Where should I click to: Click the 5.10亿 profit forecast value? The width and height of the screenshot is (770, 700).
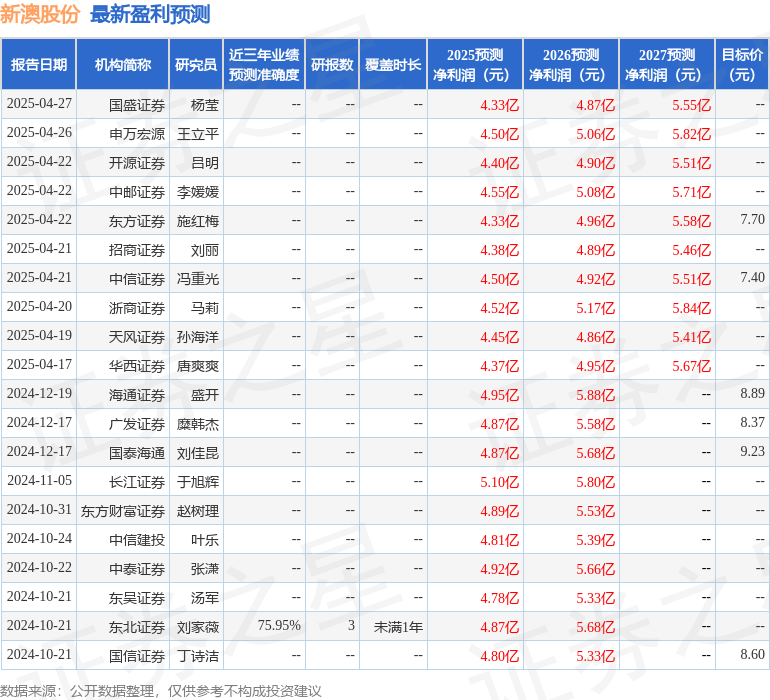pos(499,482)
